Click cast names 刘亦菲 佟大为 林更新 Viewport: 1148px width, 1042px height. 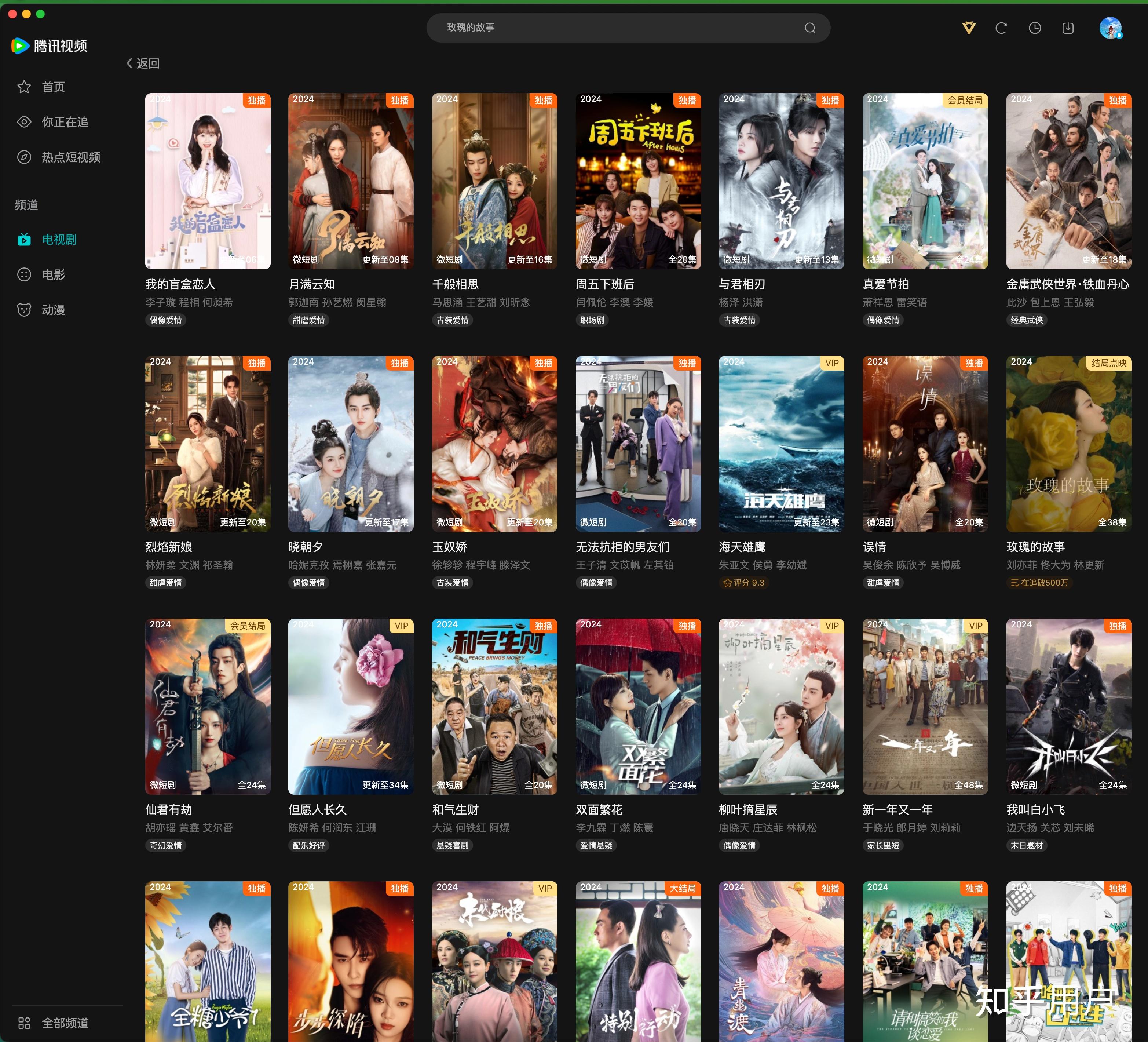[1055, 565]
